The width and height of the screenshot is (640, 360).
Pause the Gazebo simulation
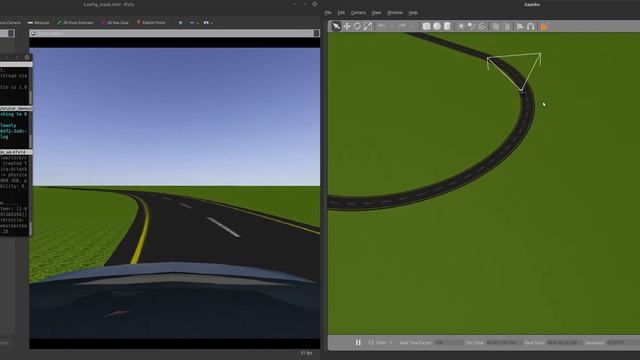358,342
